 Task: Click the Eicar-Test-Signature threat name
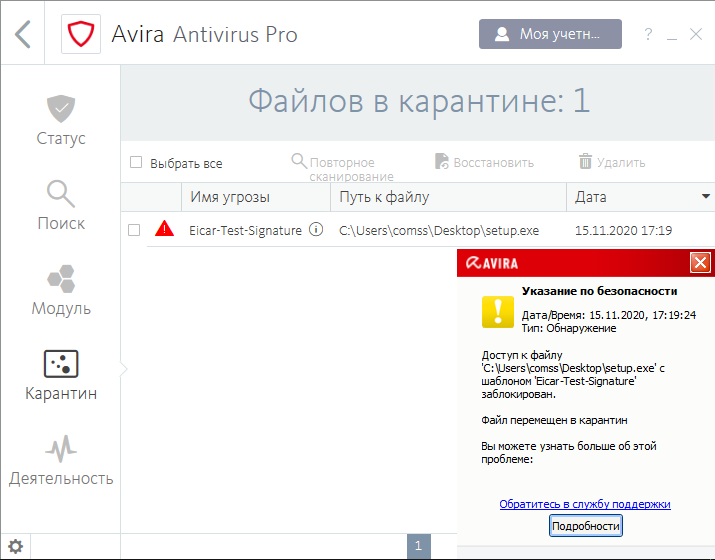(x=245, y=230)
